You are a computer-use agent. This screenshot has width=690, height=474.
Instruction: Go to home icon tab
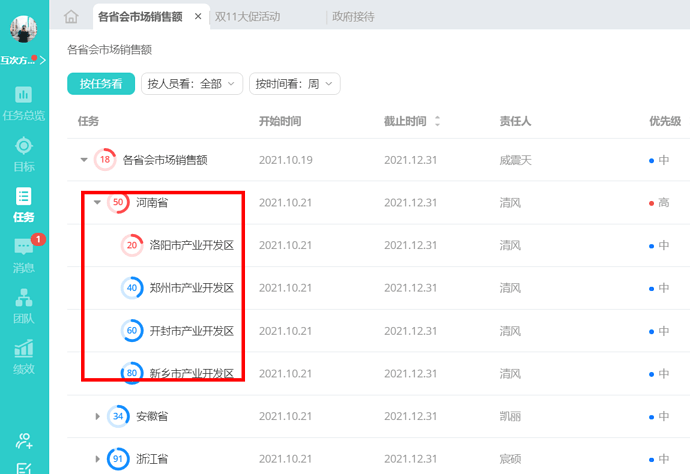pyautogui.click(x=71, y=17)
